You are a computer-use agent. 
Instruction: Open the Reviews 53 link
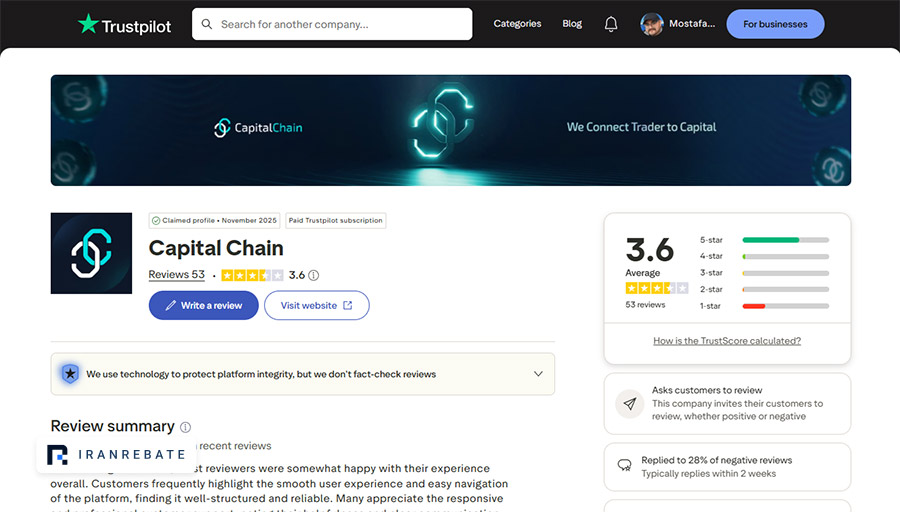coord(176,274)
